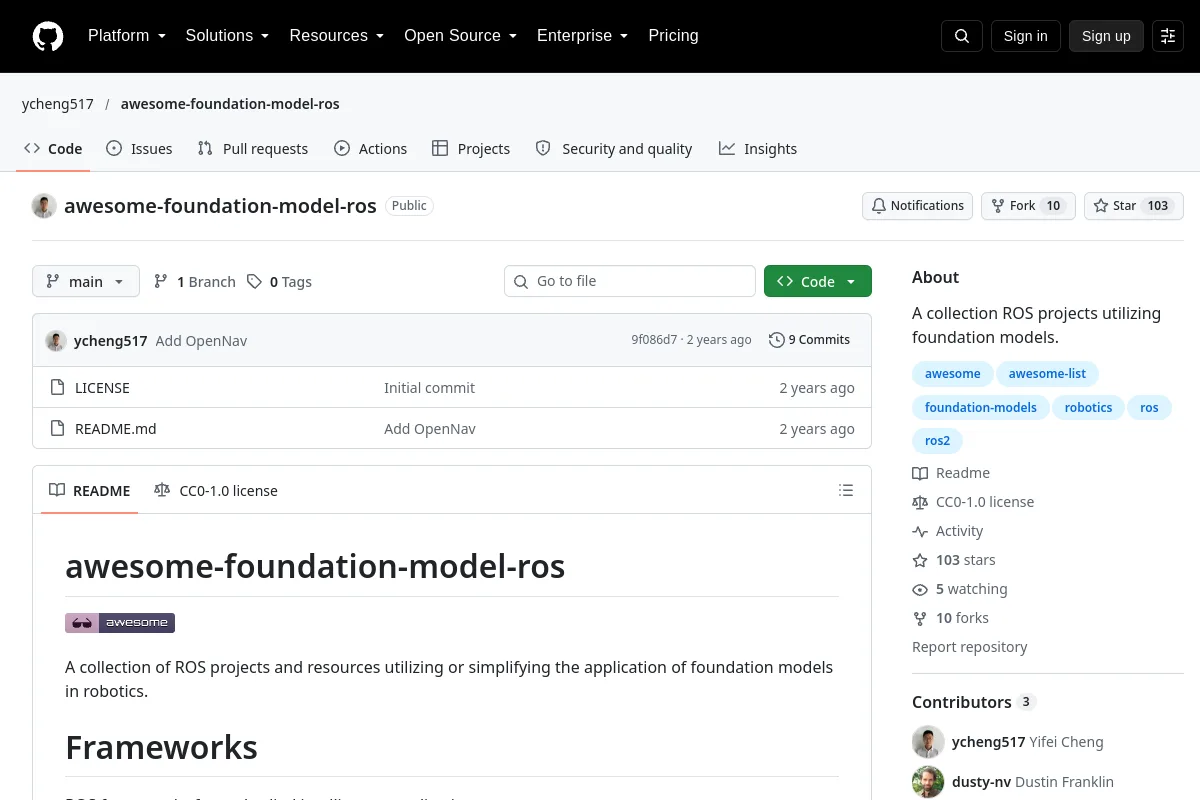Open the 103 stars link

(954, 560)
